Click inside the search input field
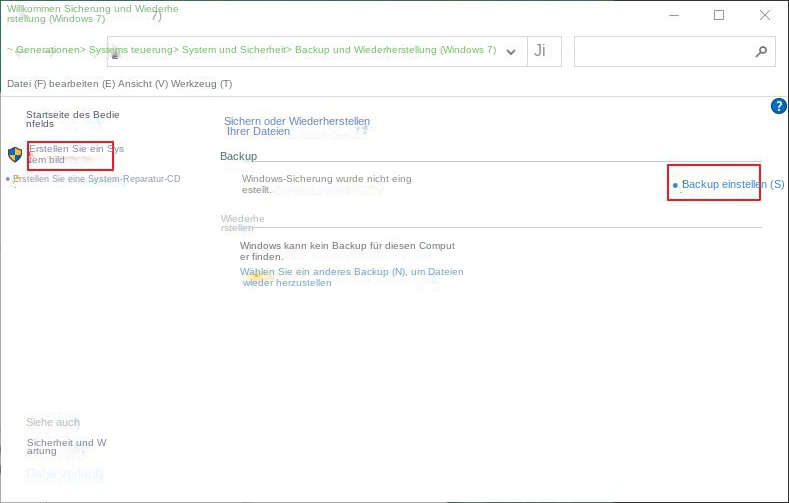 coord(660,51)
